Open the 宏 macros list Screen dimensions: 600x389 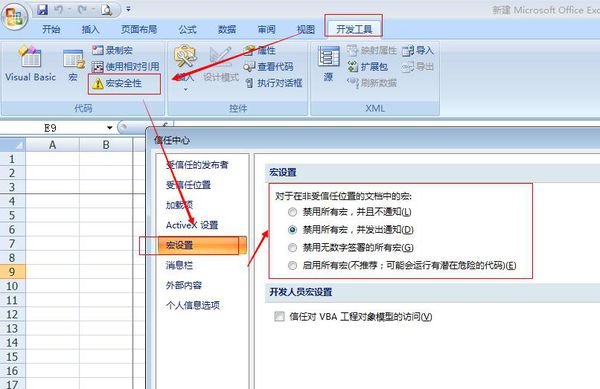coord(73,65)
